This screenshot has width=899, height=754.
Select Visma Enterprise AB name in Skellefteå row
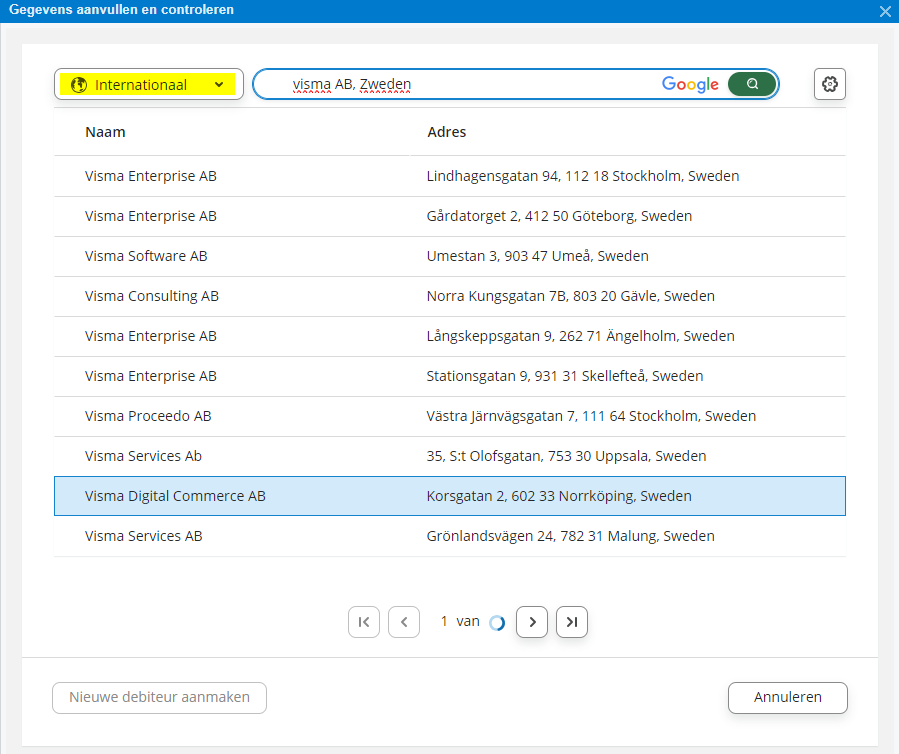(151, 376)
